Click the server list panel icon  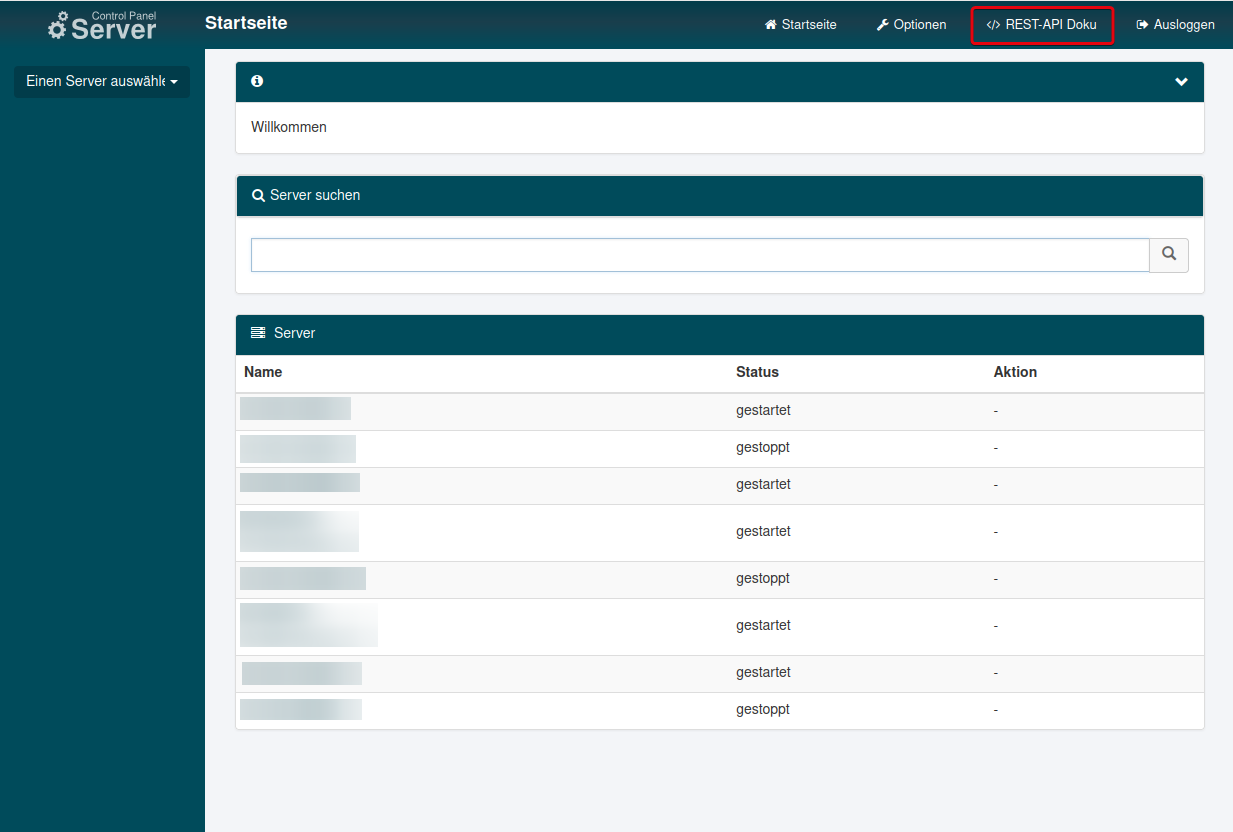tap(258, 333)
